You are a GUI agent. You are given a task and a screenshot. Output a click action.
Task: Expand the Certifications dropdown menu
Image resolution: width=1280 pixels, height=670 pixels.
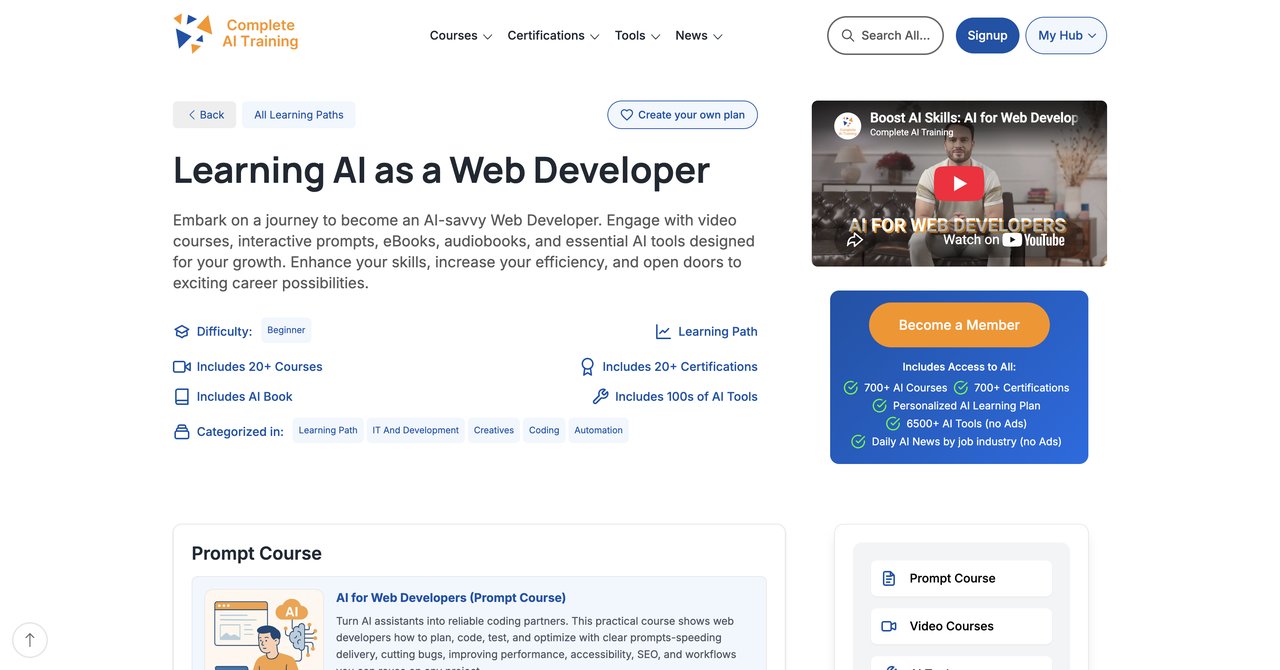[x=553, y=35]
